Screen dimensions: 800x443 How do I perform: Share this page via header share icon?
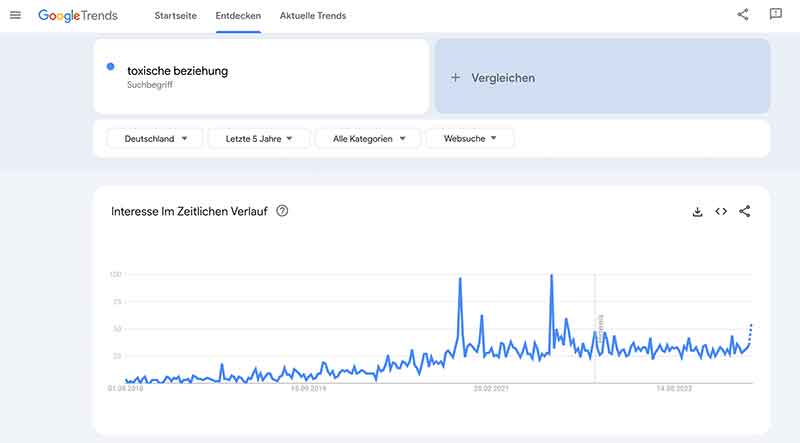743,14
